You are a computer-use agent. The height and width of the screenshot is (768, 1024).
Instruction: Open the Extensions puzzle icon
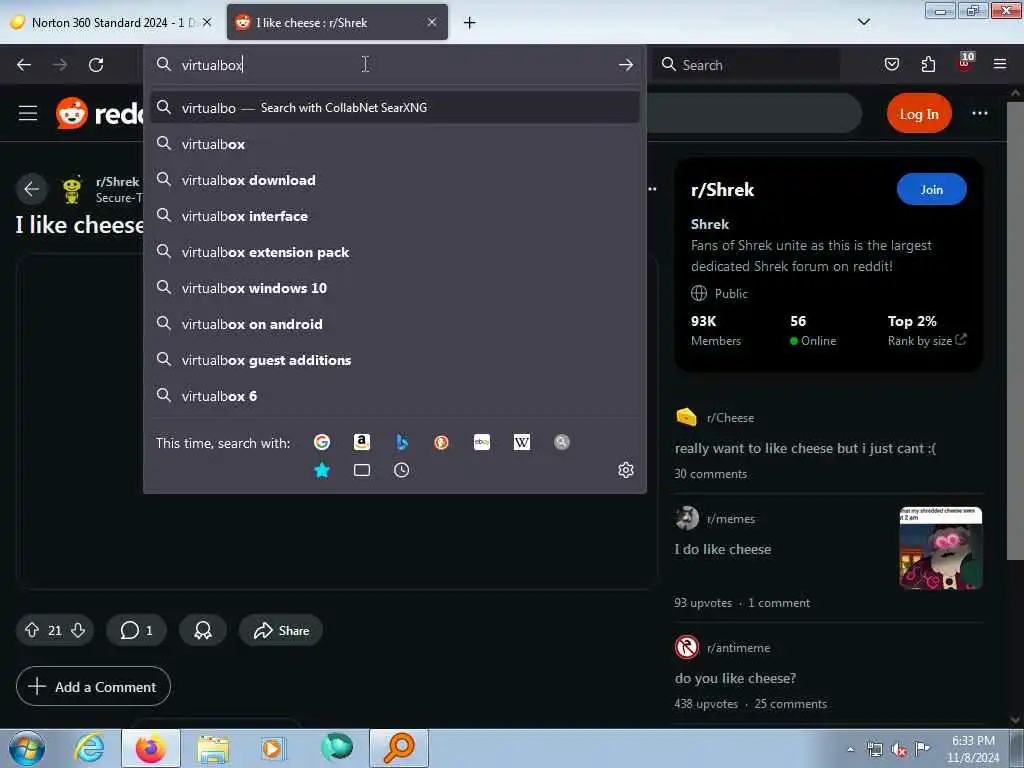(x=928, y=64)
